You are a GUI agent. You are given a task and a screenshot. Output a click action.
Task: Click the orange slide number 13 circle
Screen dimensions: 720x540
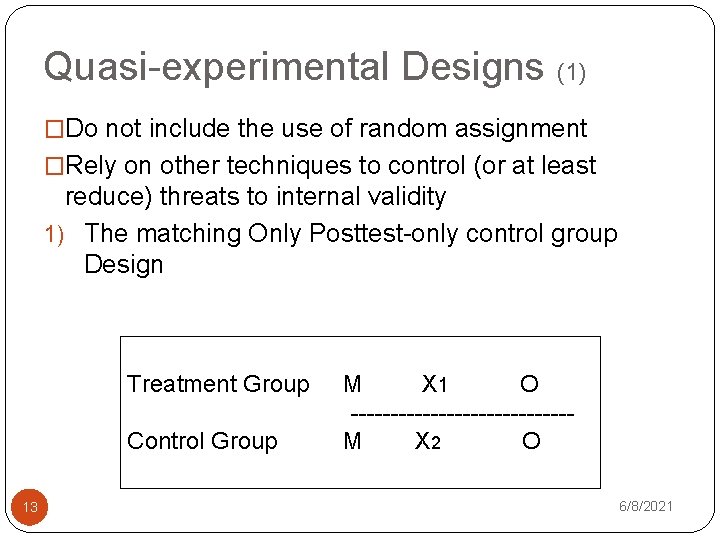pyautogui.click(x=29, y=507)
